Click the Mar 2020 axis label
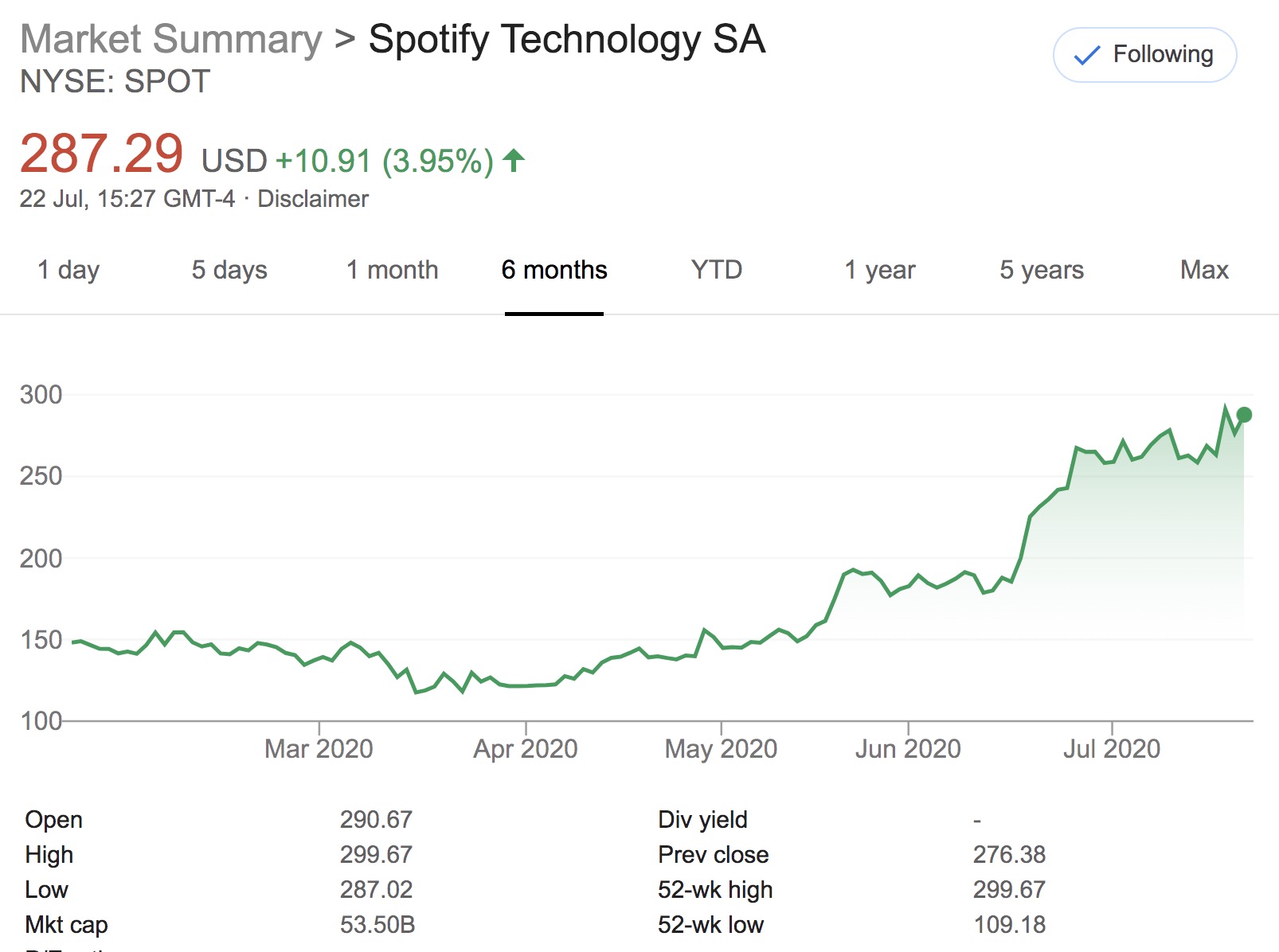1279x952 pixels. pos(319,748)
